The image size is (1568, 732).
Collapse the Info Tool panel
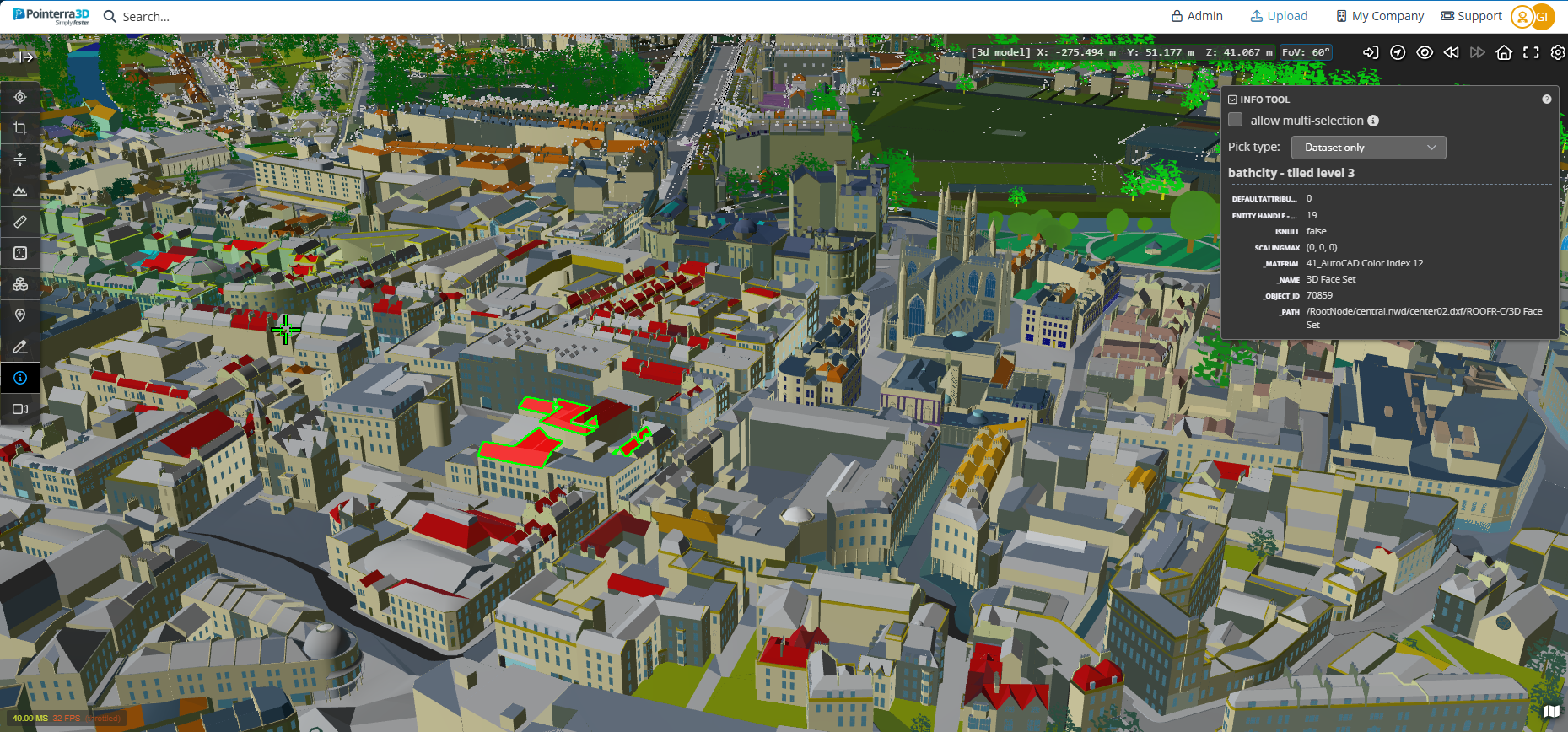click(x=1232, y=100)
